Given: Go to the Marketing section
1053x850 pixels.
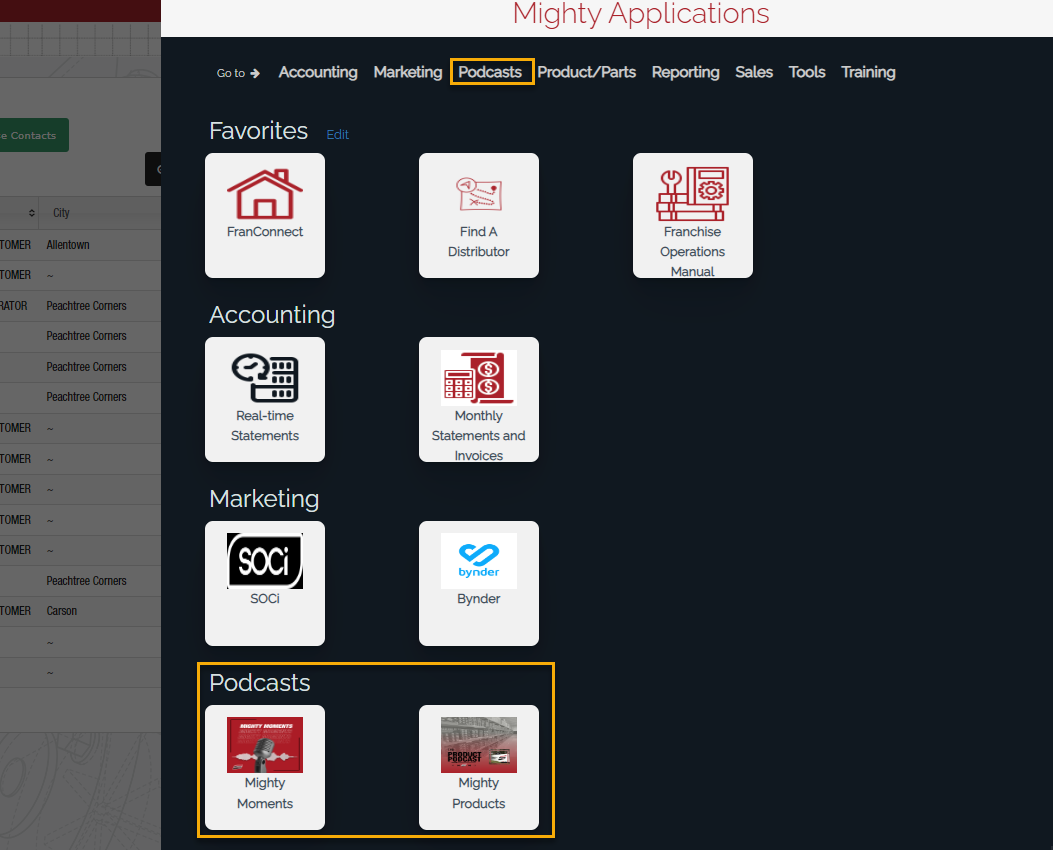Looking at the screenshot, I should (x=407, y=72).
